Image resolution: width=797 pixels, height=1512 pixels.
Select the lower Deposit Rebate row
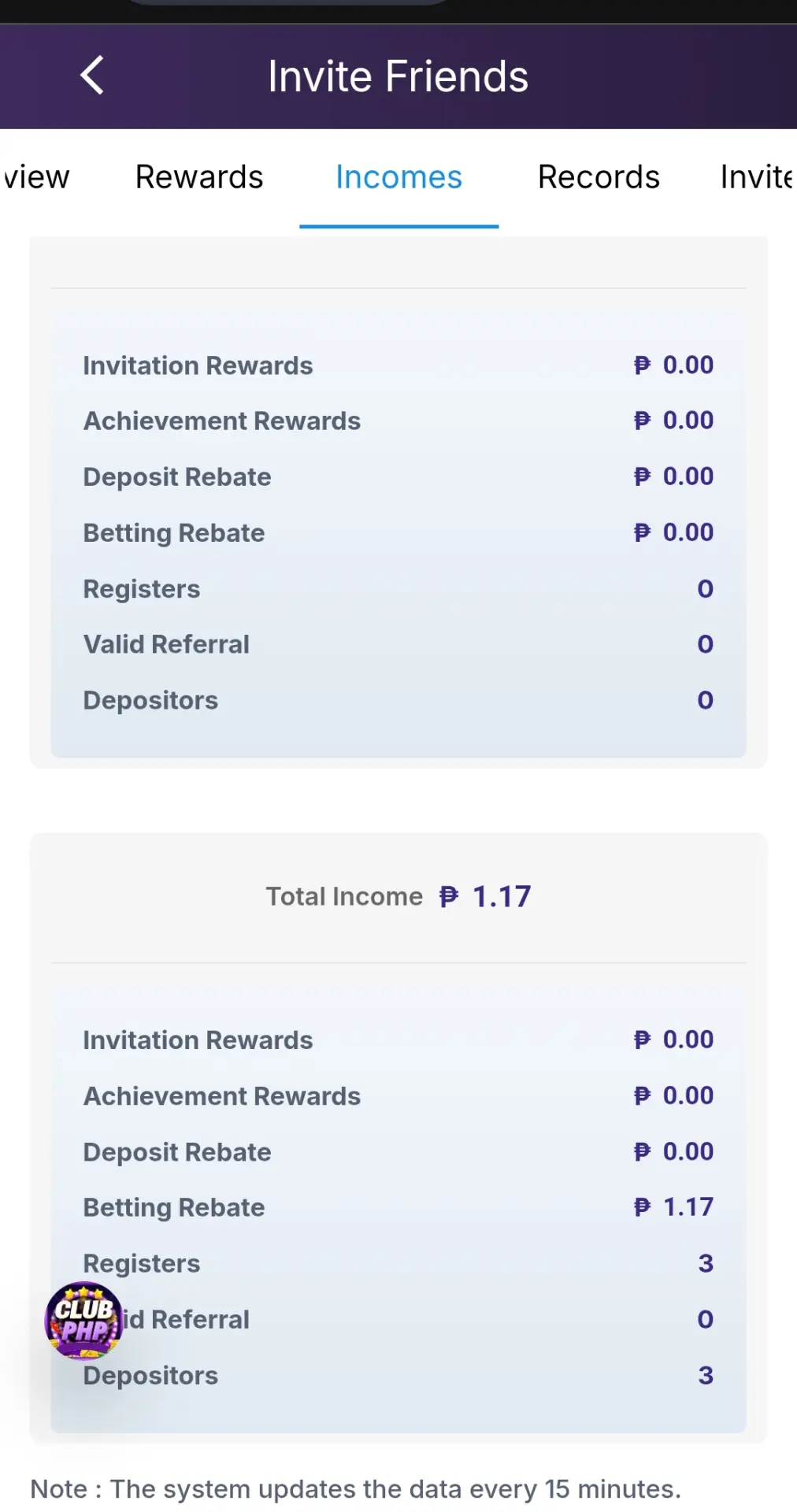click(398, 1151)
